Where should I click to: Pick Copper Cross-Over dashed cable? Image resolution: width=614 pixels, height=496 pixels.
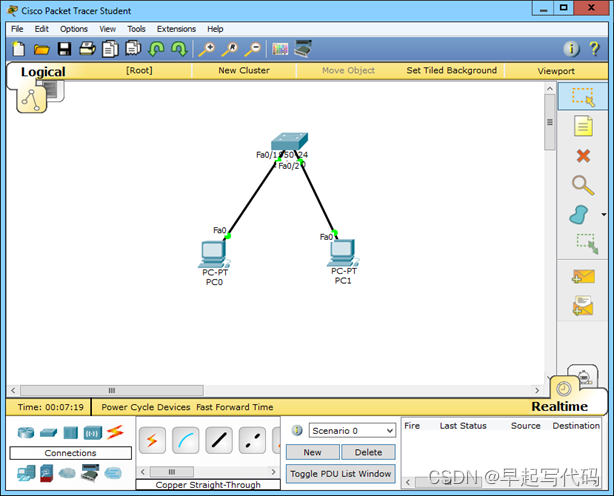click(252, 440)
